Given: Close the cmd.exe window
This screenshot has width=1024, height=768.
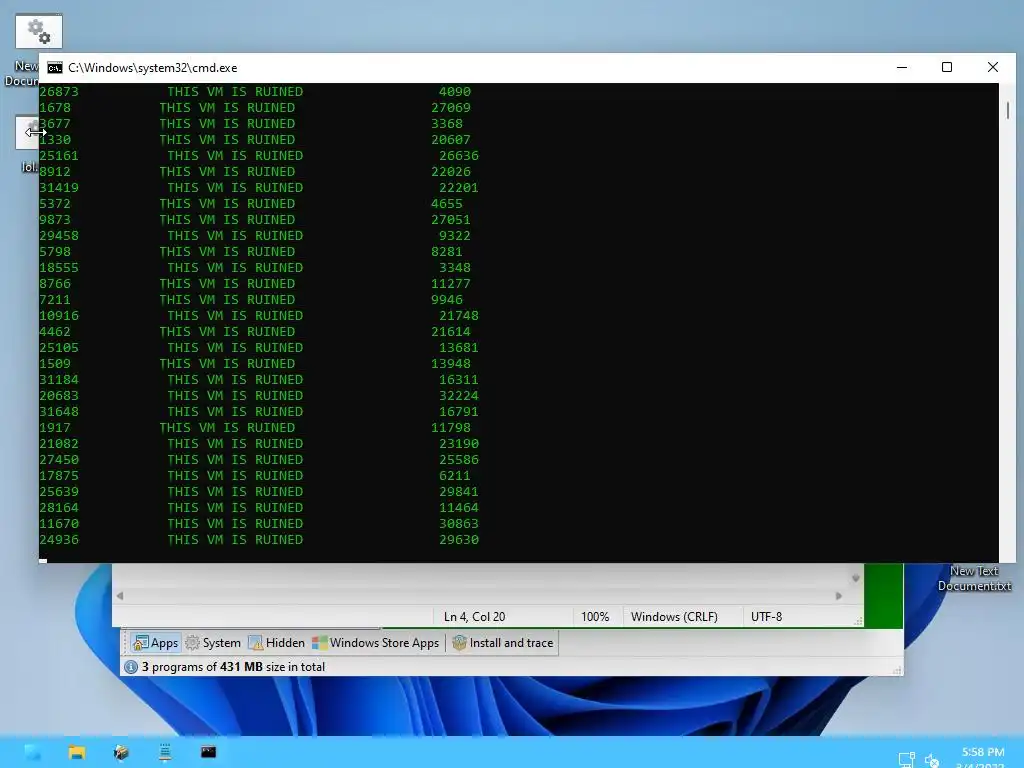Looking at the screenshot, I should [993, 67].
